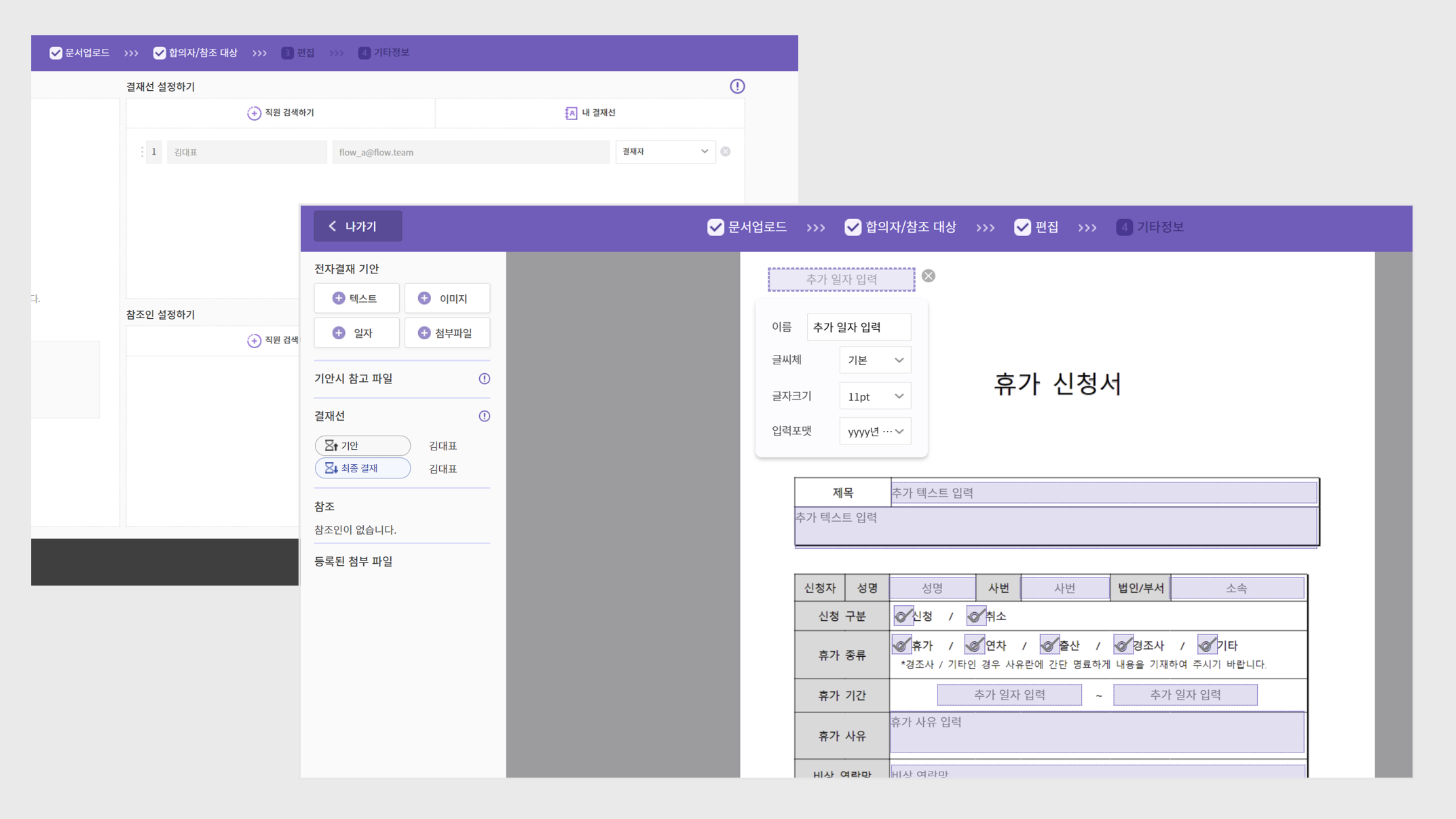1456x819 pixels.
Task: Open the 입력포맷 date format dropdown
Action: point(875,432)
